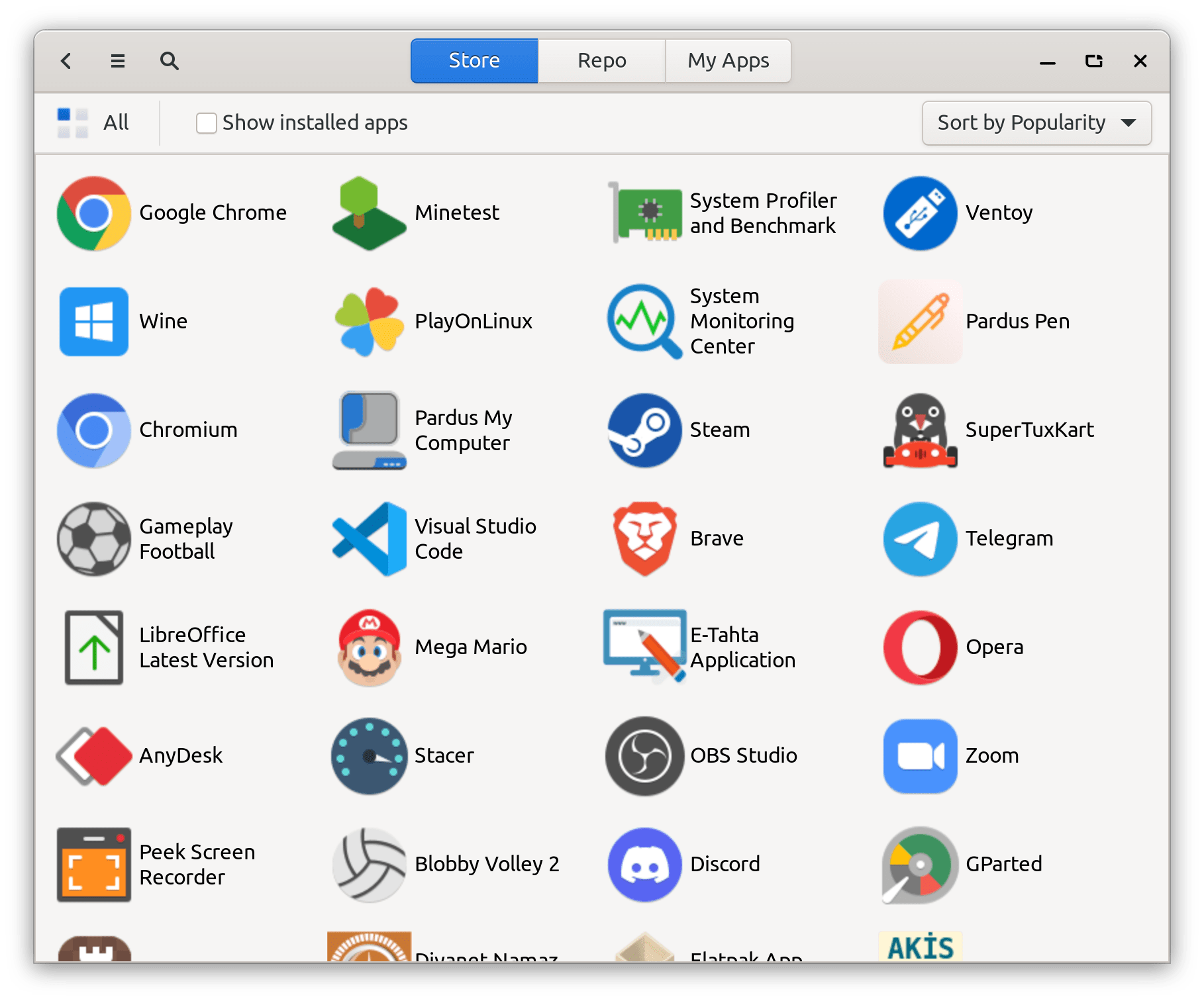Open the AKİS app icon
Viewport: 1204px width, 1001px height.
[920, 947]
